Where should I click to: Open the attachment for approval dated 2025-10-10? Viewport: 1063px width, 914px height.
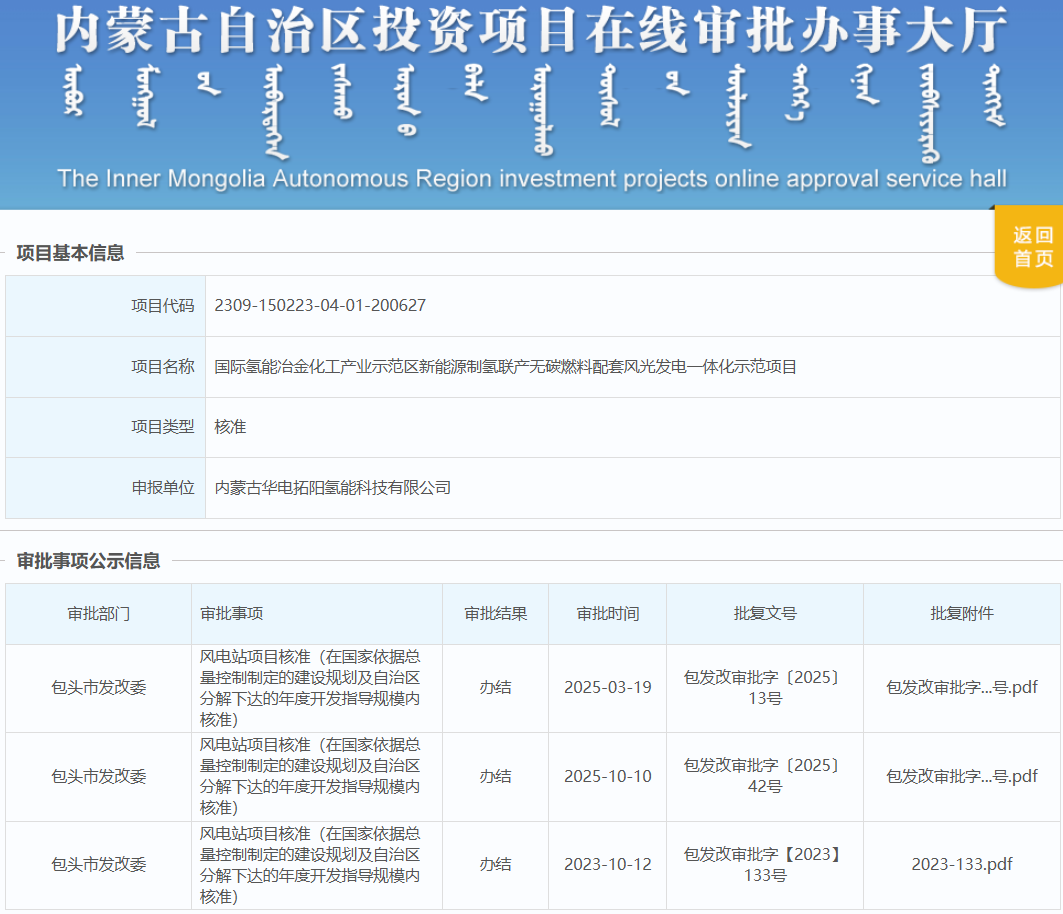(961, 776)
